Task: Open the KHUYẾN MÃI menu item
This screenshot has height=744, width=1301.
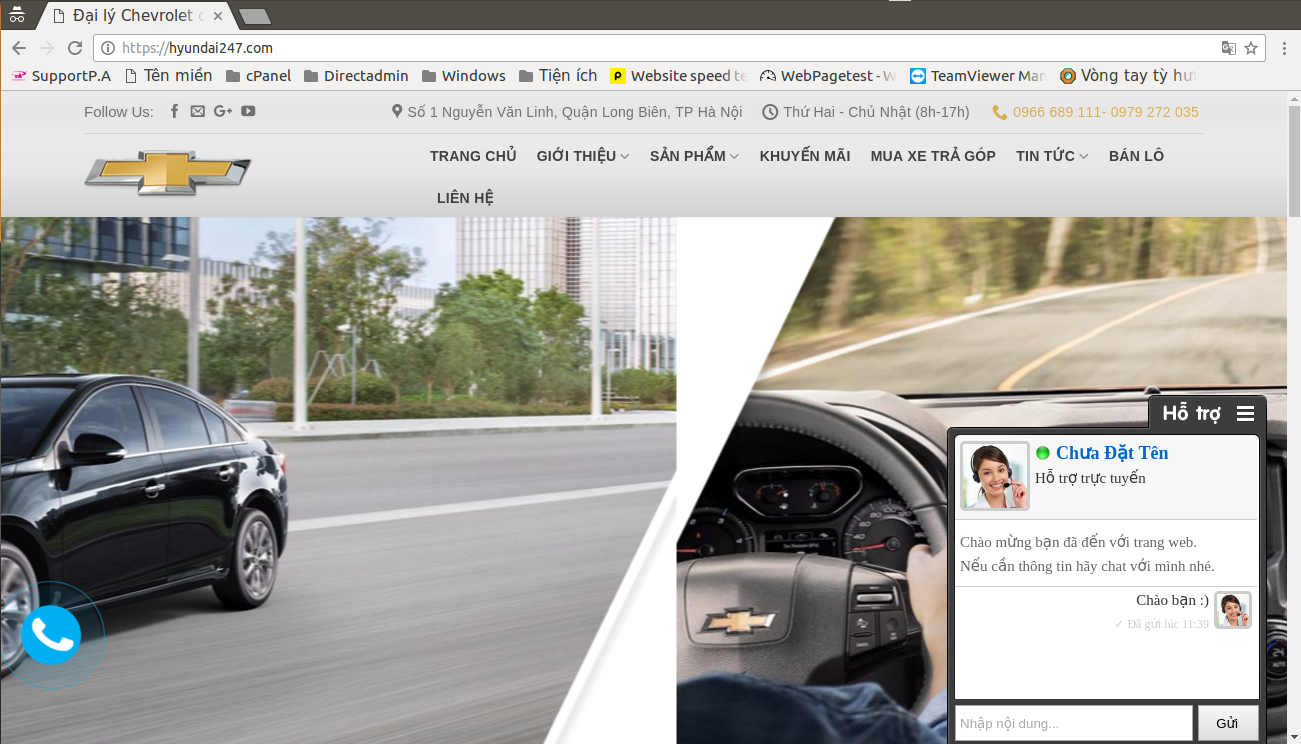Action: (805, 156)
